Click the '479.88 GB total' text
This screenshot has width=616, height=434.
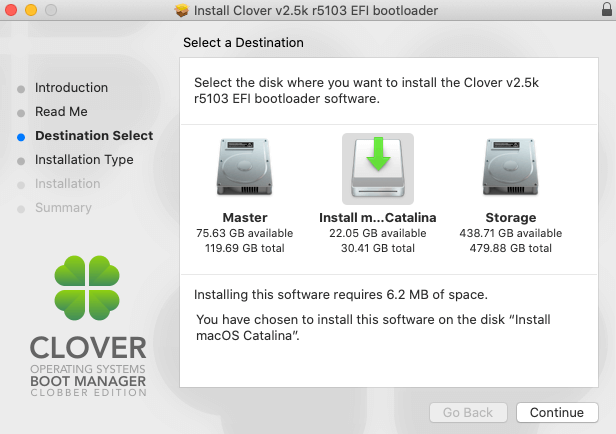[511, 248]
